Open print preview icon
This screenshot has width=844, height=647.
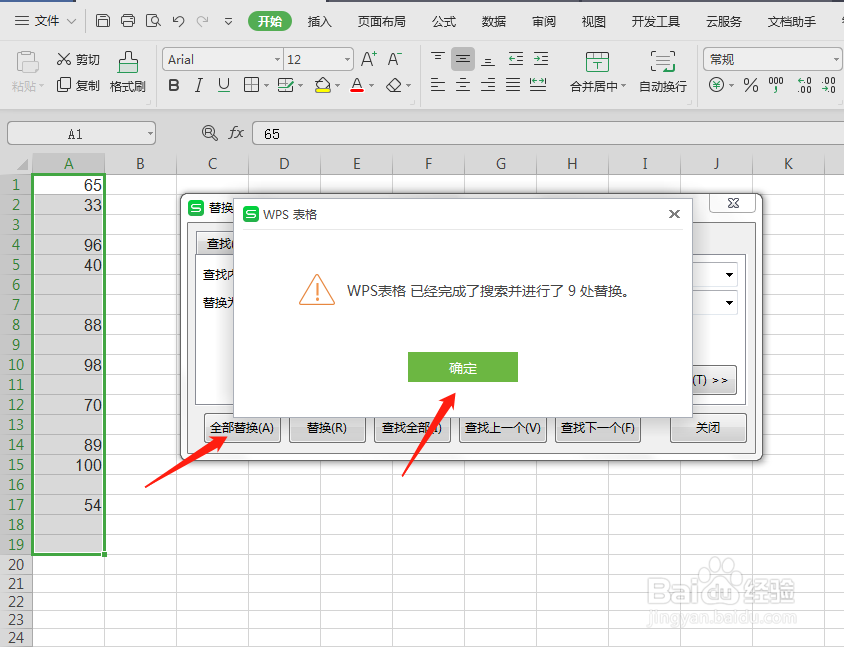153,21
